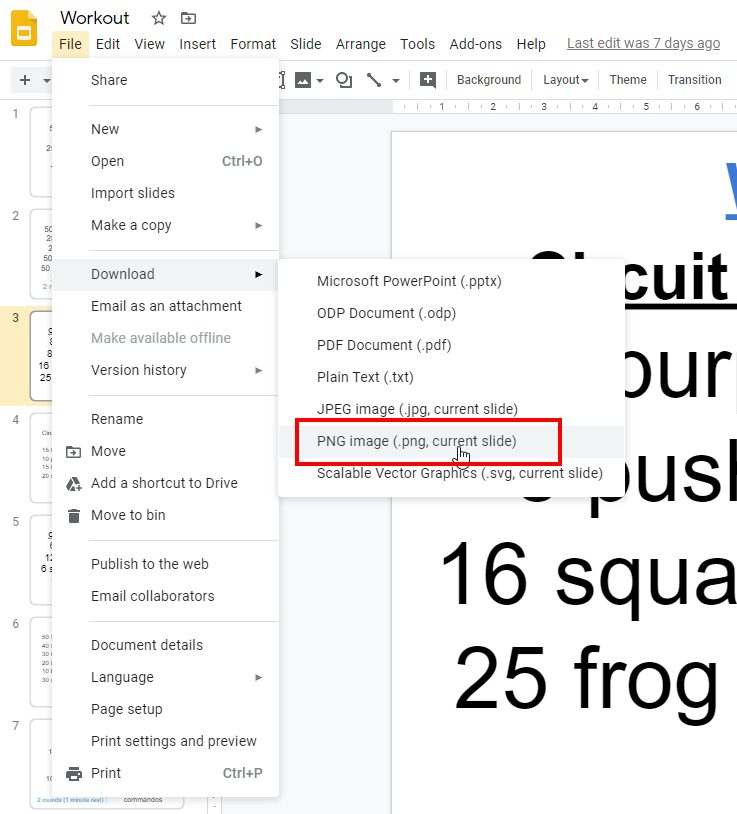Select the shape tool

click(x=344, y=80)
